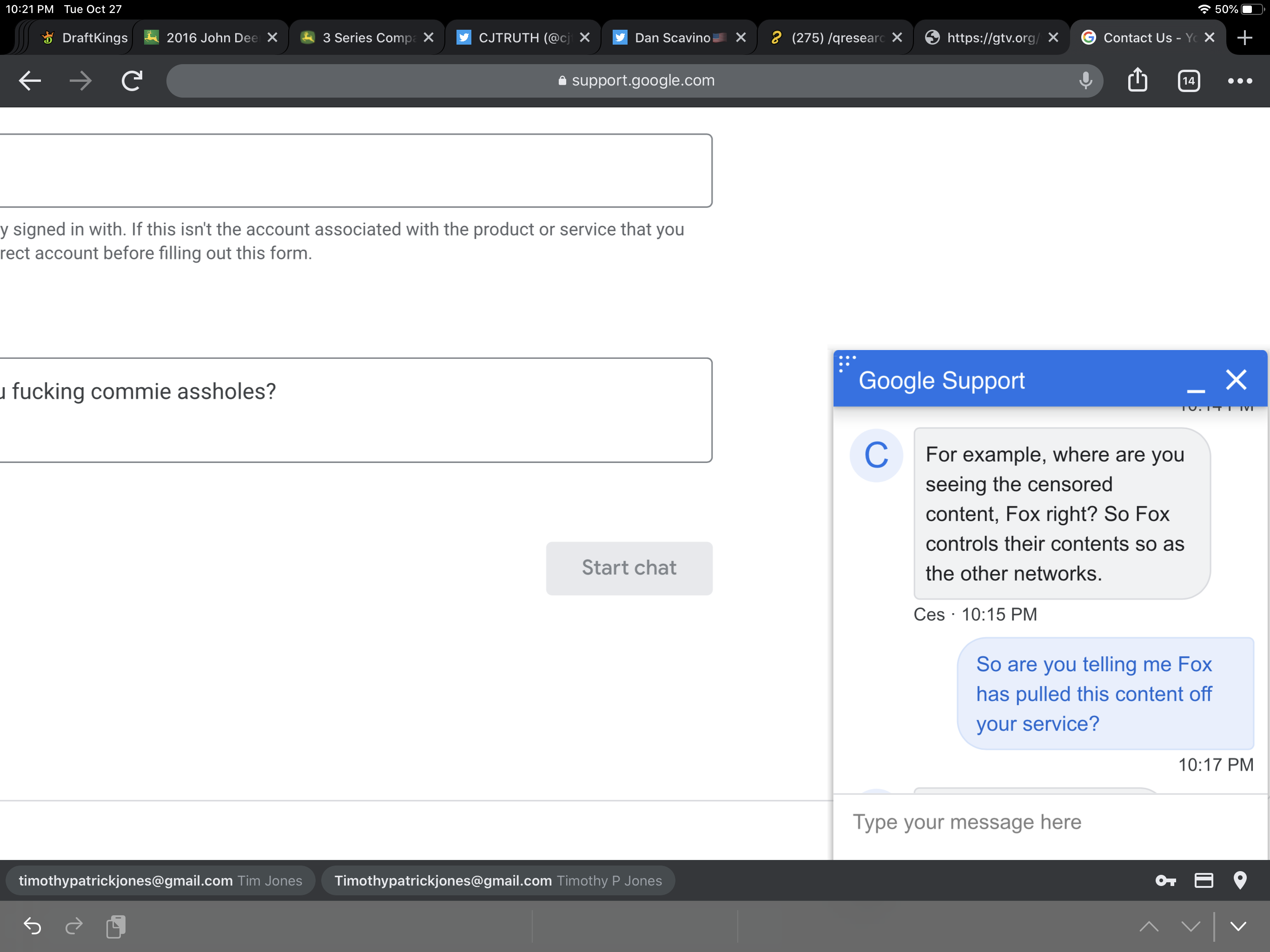The width and height of the screenshot is (1270, 952).
Task: Go to previous field with up chevron
Action: (1149, 926)
